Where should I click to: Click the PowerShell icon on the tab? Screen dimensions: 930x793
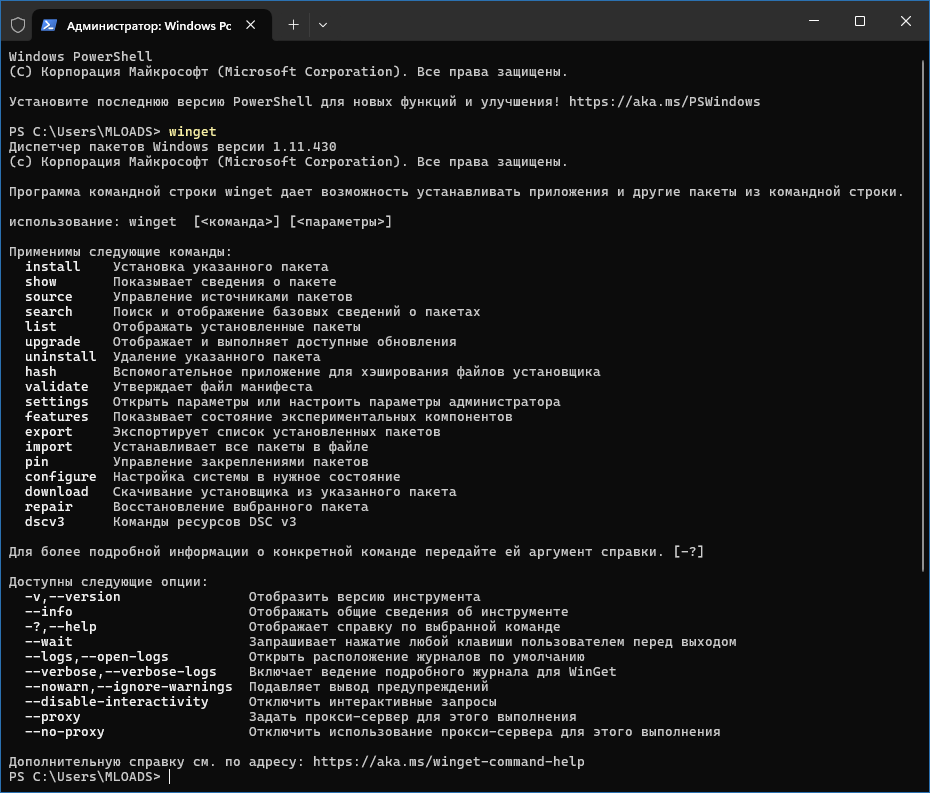(49, 24)
